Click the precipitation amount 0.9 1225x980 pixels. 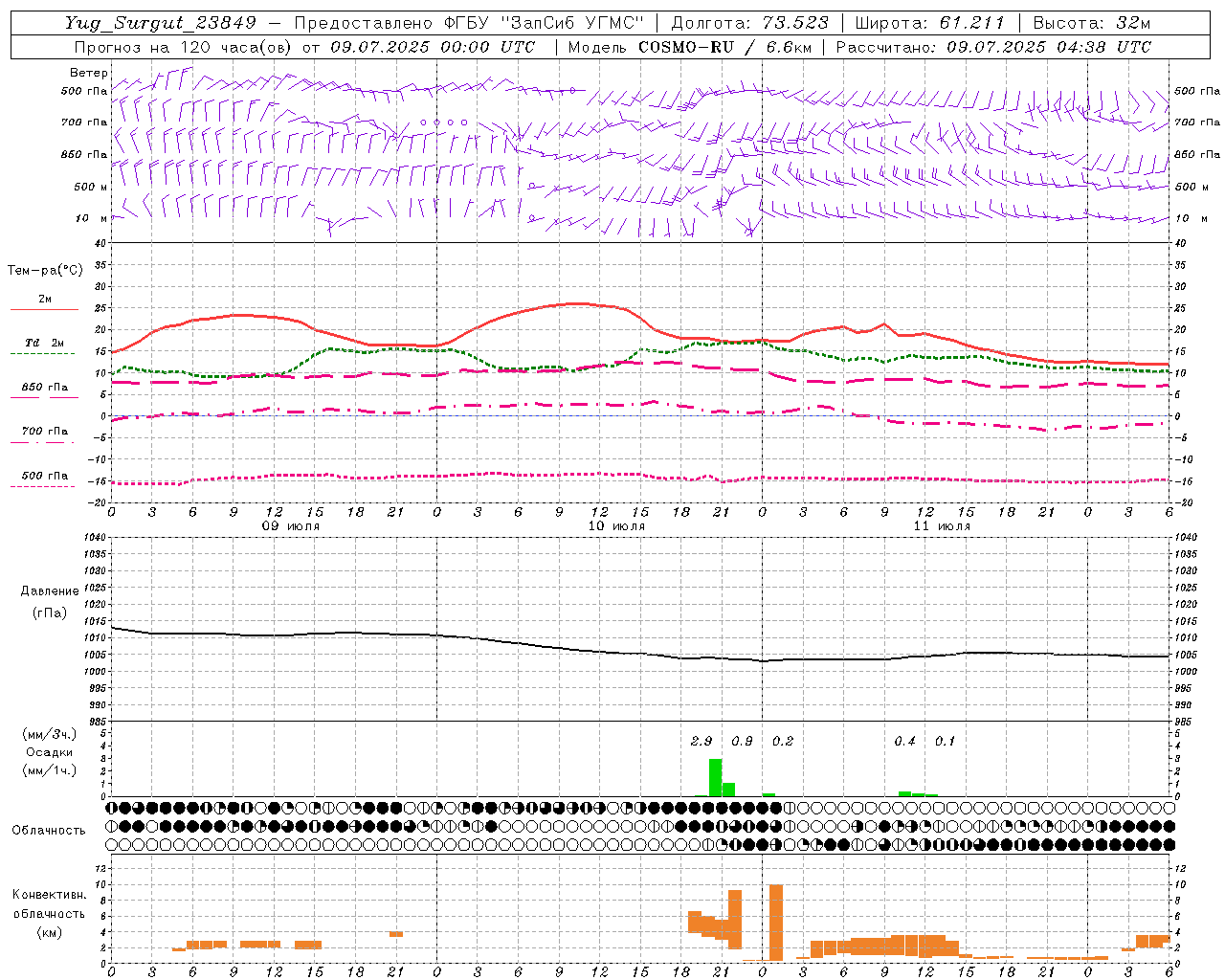pos(742,742)
